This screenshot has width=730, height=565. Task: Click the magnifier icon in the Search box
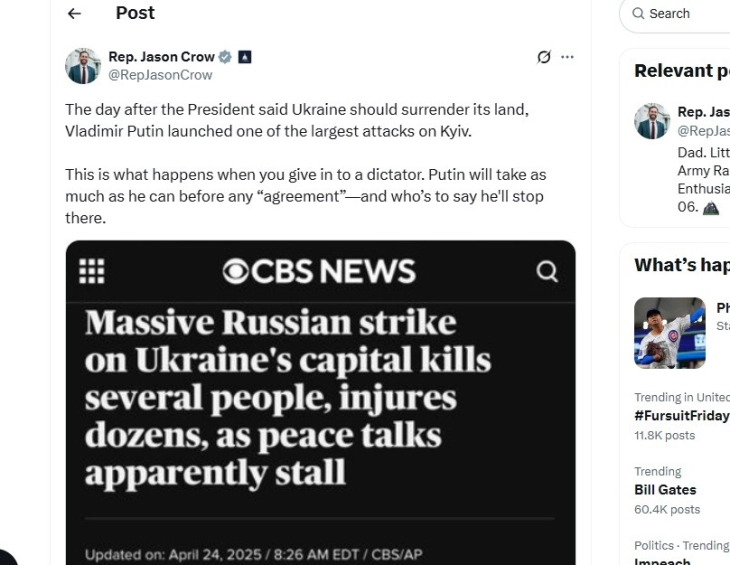[x=638, y=14]
